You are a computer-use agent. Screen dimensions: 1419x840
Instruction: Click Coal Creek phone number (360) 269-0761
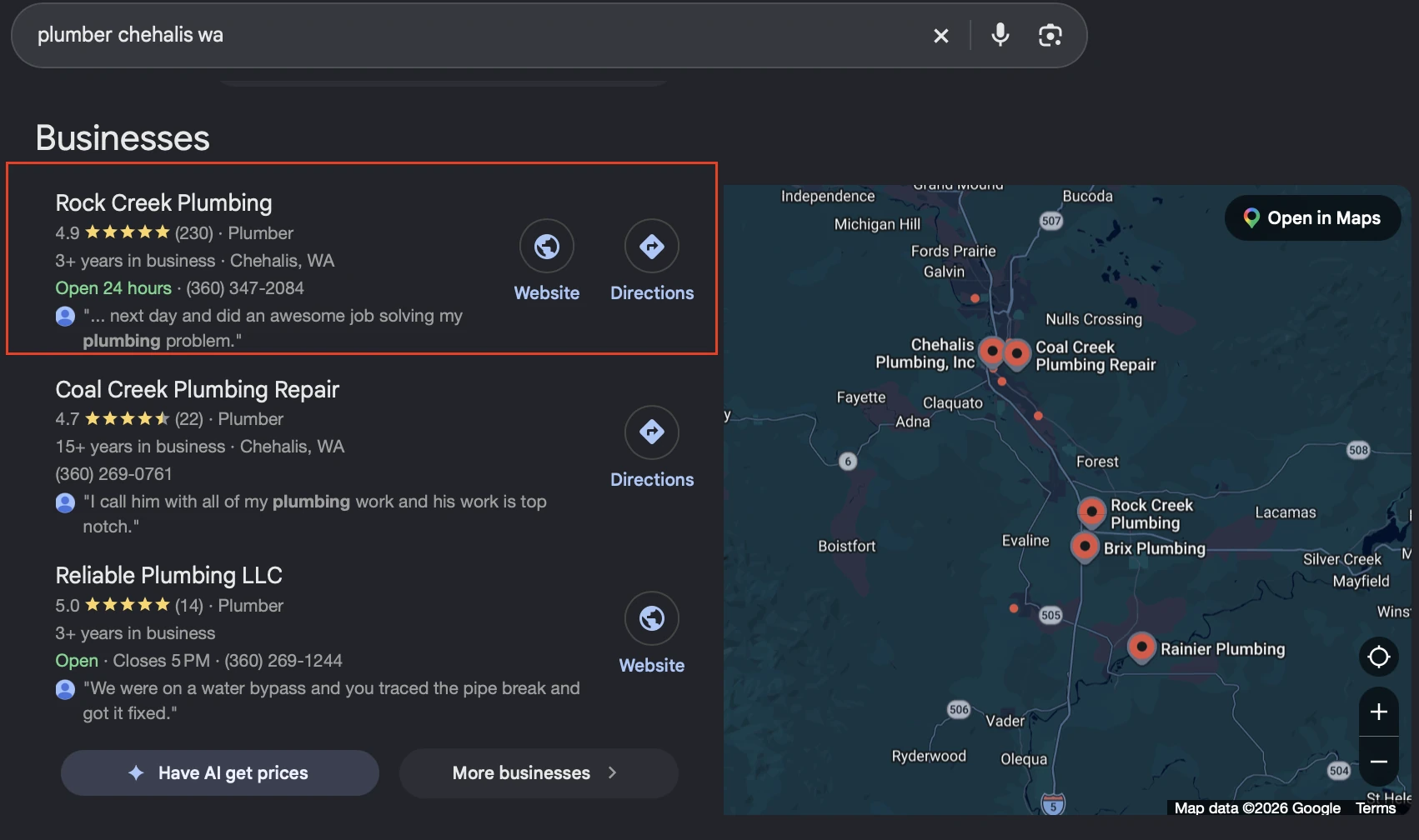click(113, 474)
